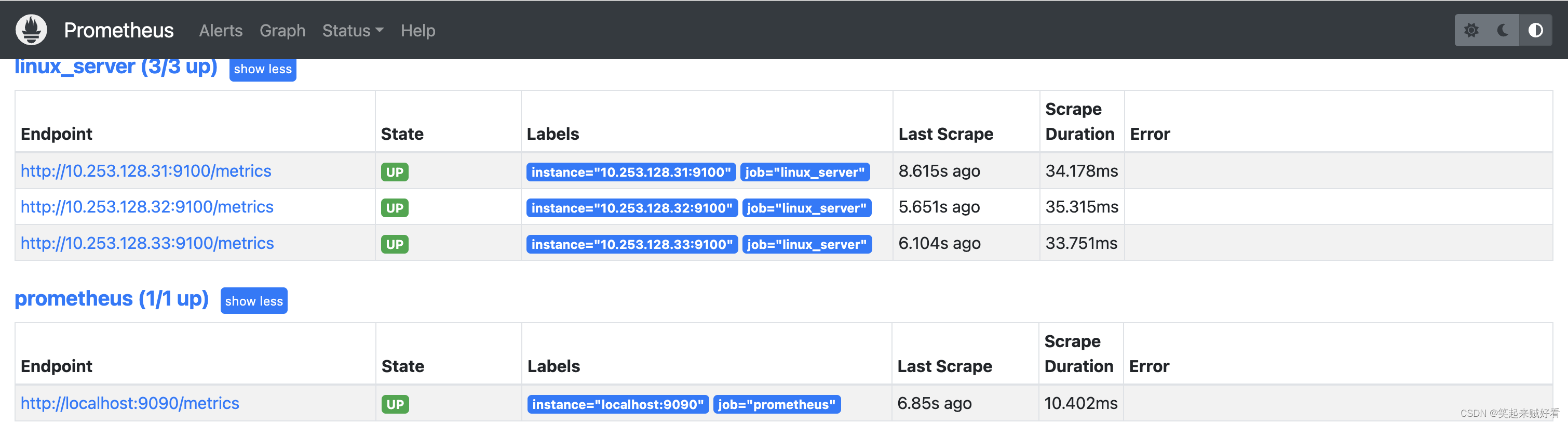Image resolution: width=1568 pixels, height=423 pixels.
Task: Open the Graph page
Action: pos(282,31)
